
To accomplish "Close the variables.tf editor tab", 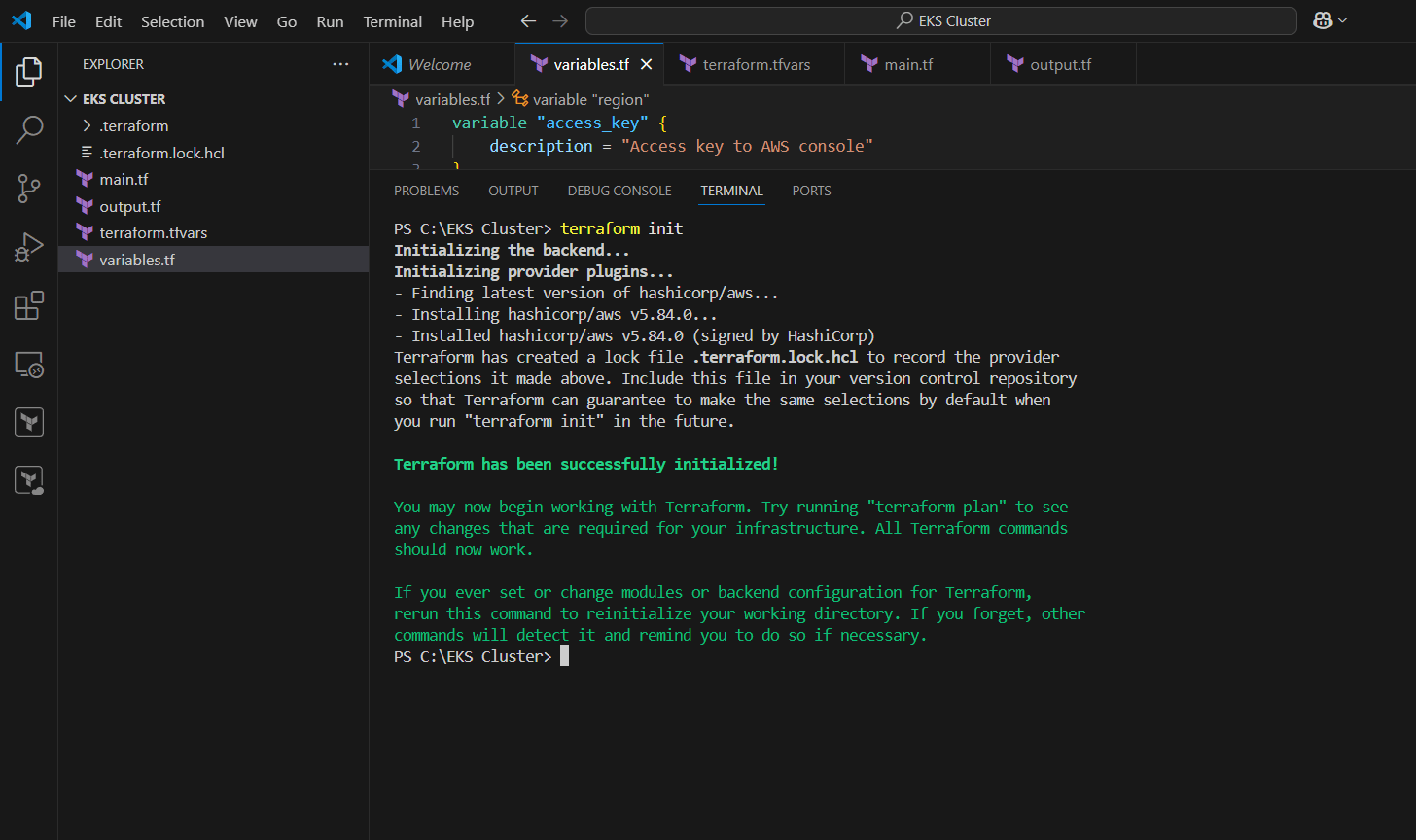I will tap(646, 64).
